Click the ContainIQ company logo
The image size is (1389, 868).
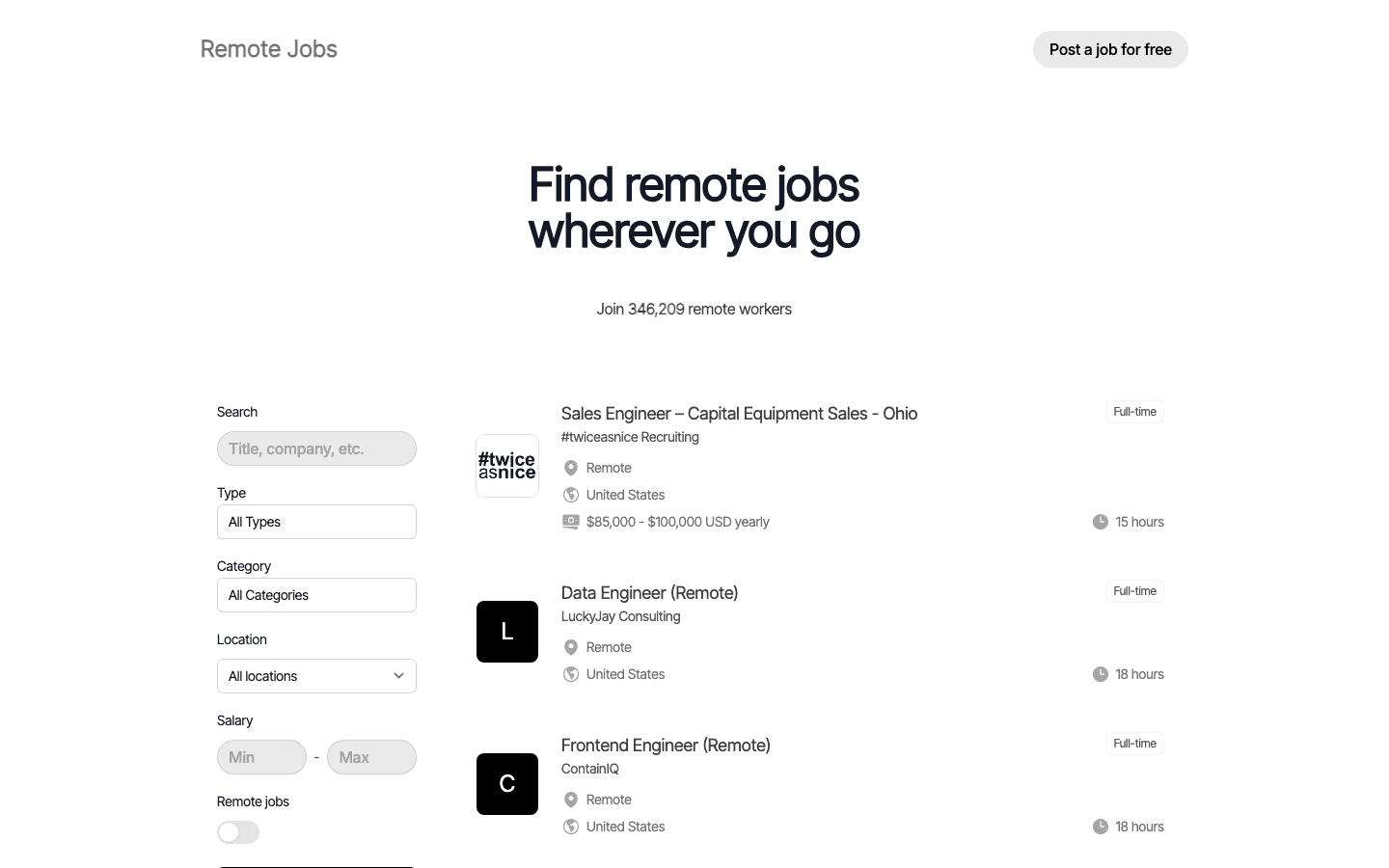coord(506,784)
